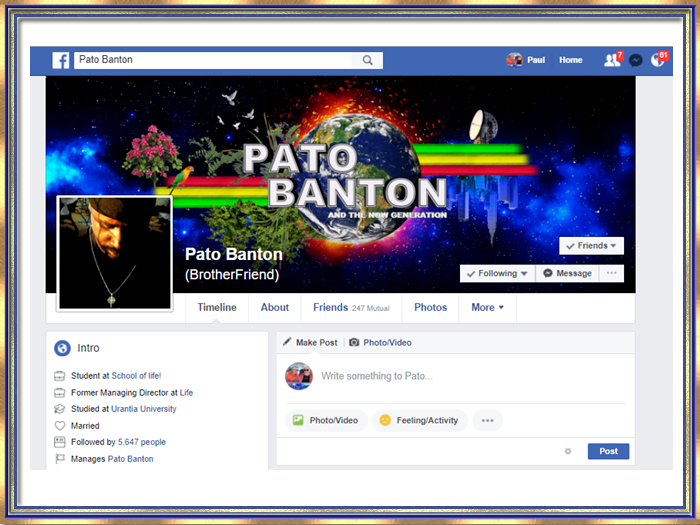Open the notifications globe icon
This screenshot has width=700, height=525.
pos(658,60)
